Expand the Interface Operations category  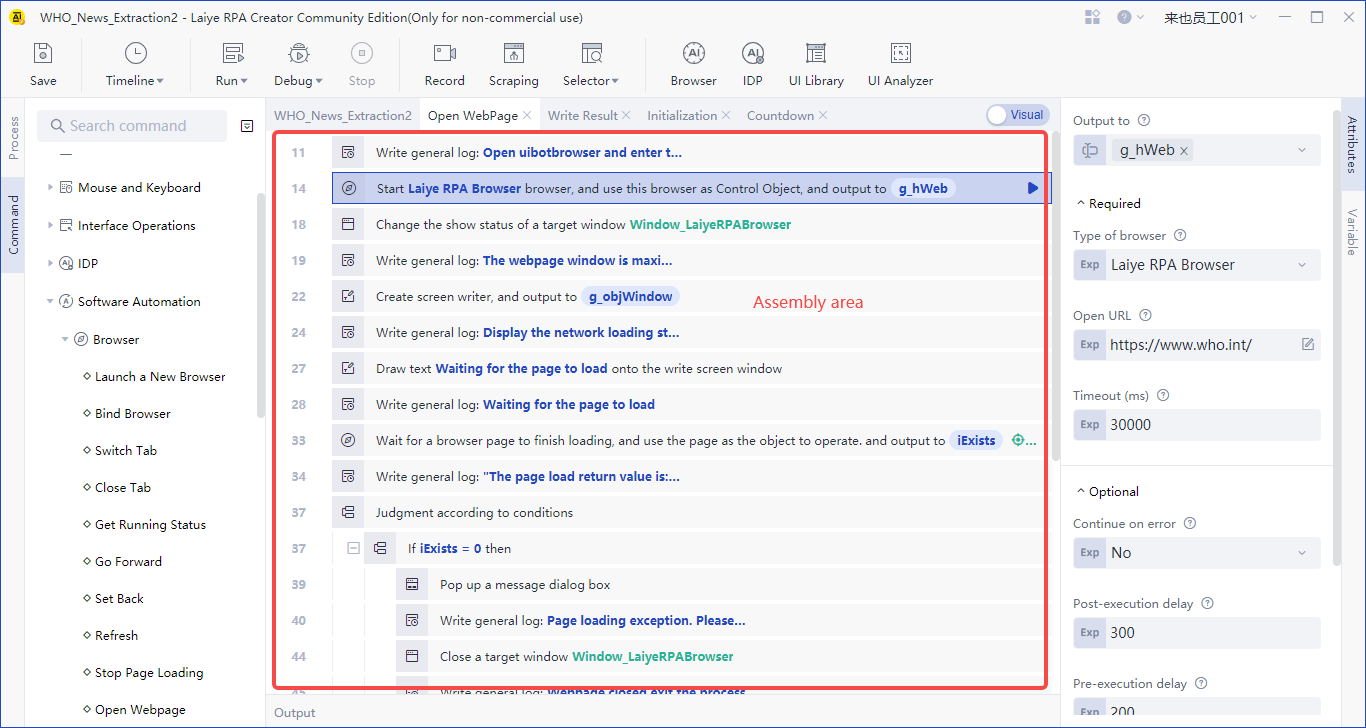click(50, 226)
